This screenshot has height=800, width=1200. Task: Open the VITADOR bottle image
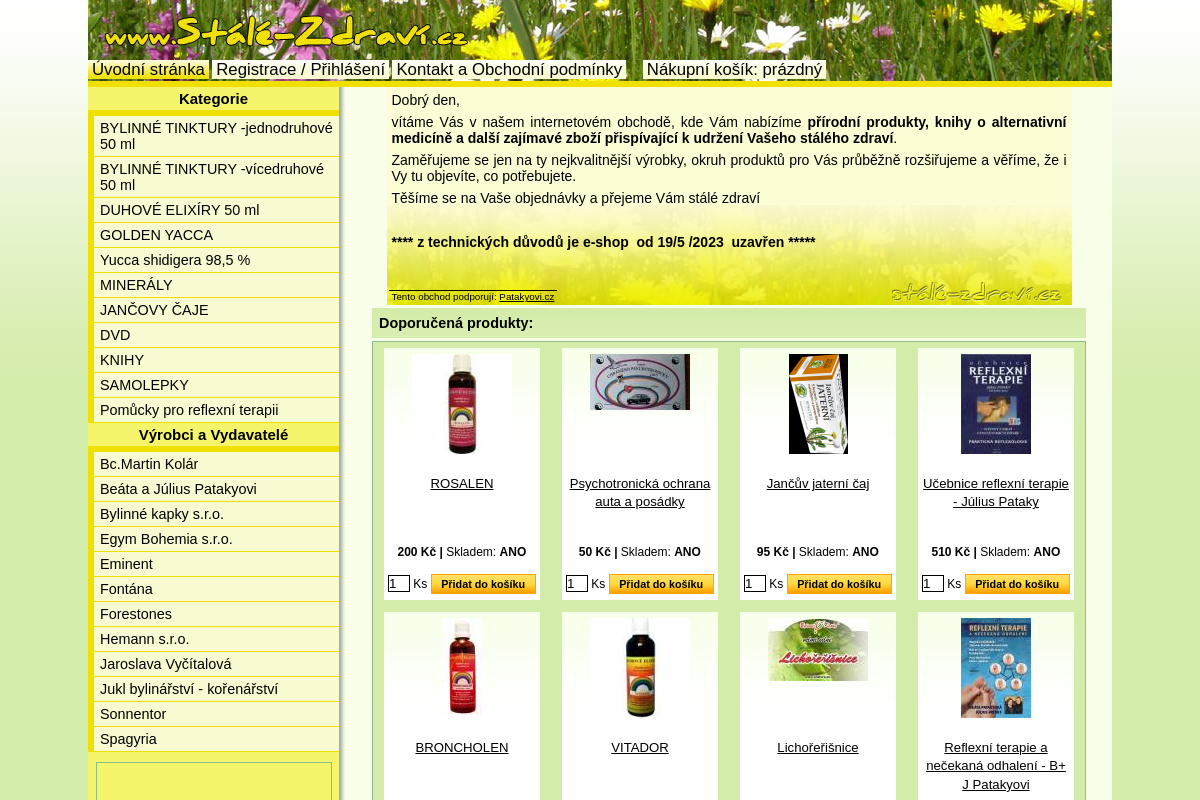tap(640, 668)
